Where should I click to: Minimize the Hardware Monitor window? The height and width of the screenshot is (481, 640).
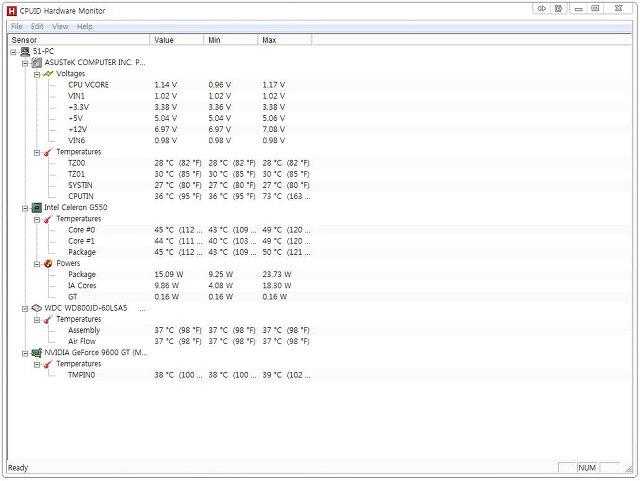click(x=578, y=9)
